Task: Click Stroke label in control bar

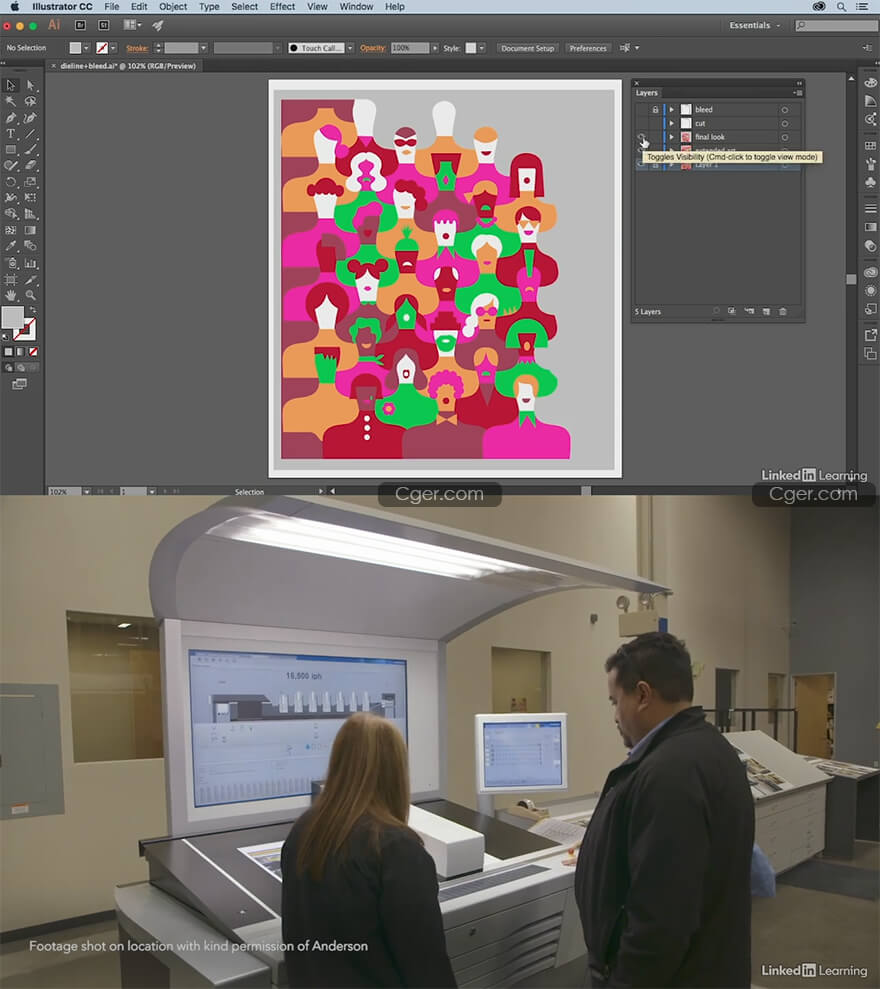Action: click(x=137, y=48)
